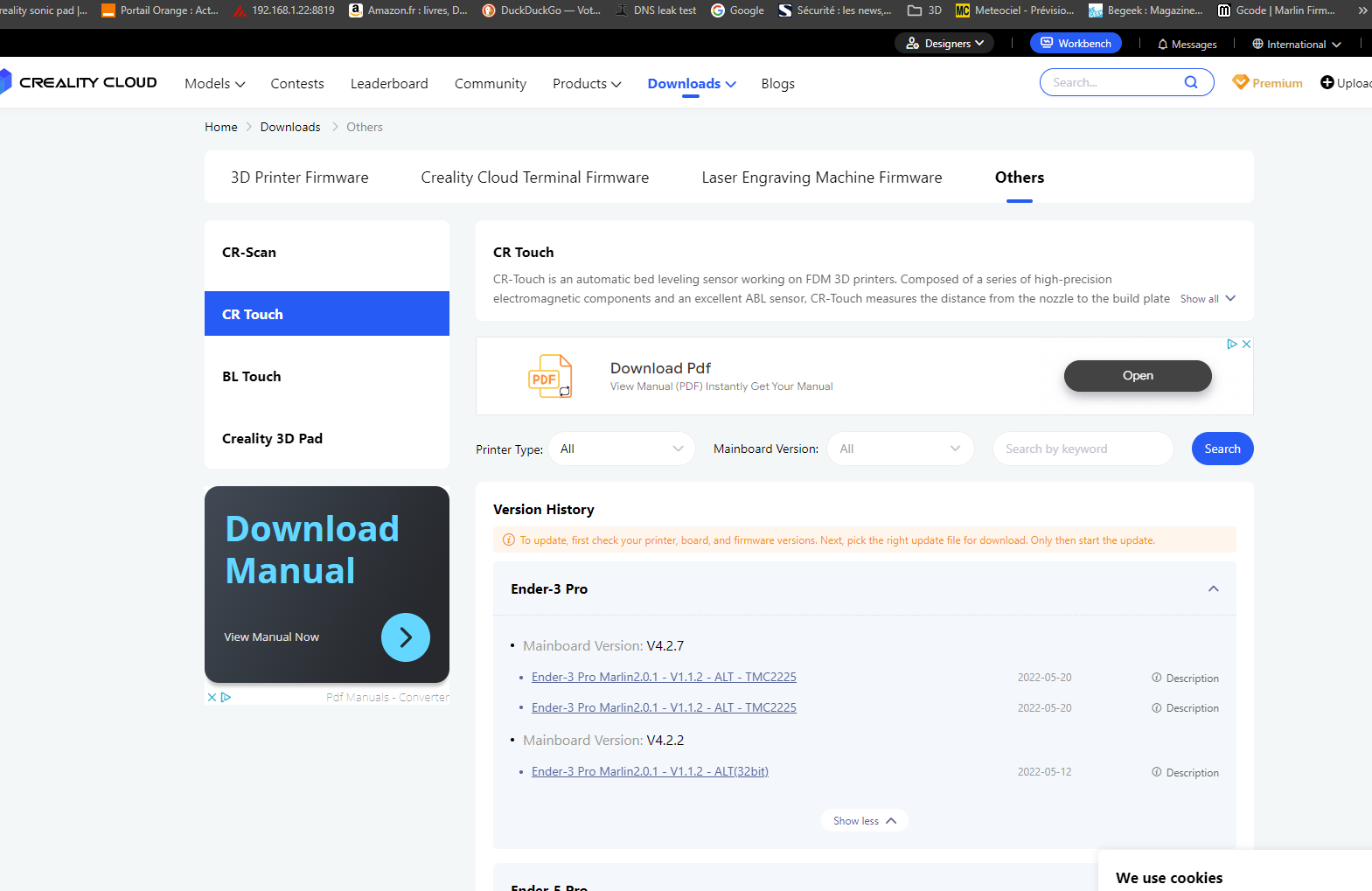Click the magnifier icon in the top search box
Screen dimensions: 1372x891
coord(1190,82)
